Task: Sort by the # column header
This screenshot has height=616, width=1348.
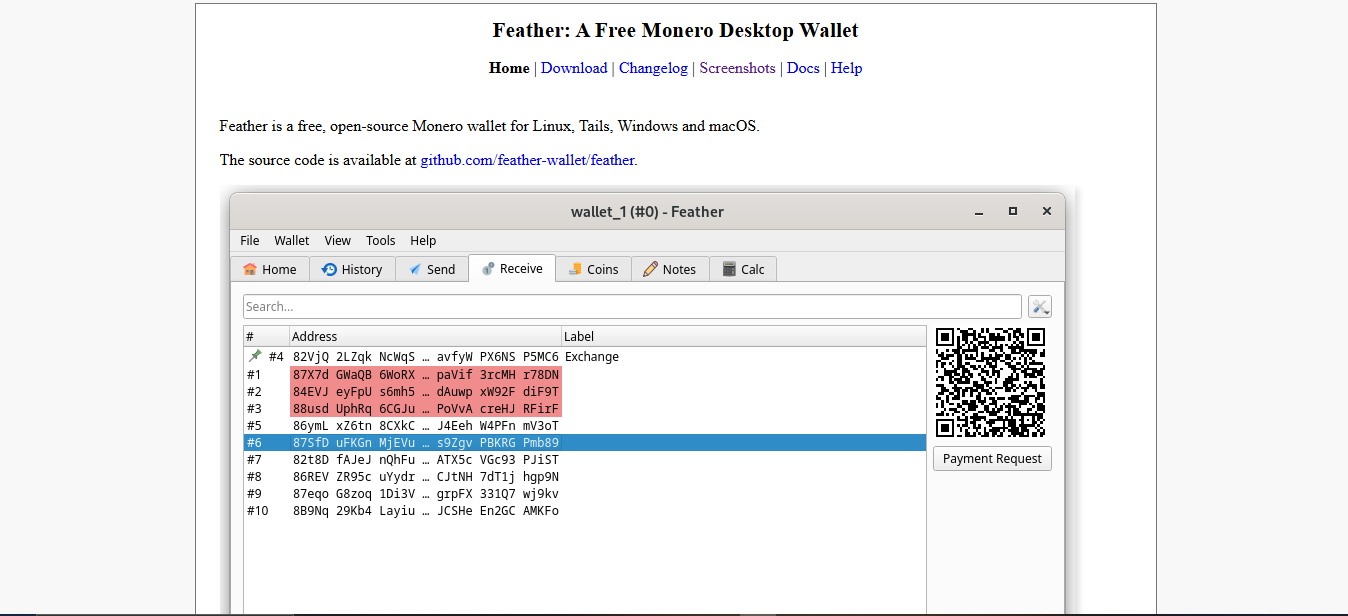Action: click(266, 336)
